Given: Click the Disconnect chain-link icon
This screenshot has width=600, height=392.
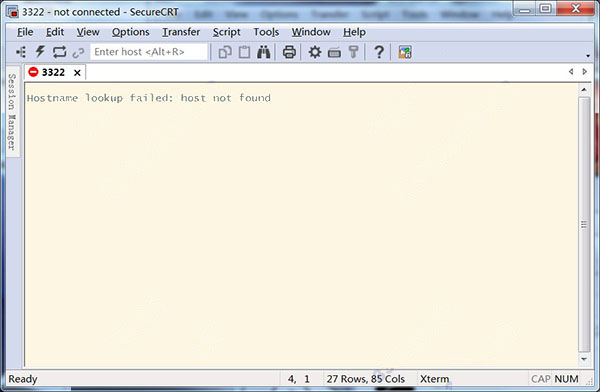Looking at the screenshot, I should tap(78, 52).
